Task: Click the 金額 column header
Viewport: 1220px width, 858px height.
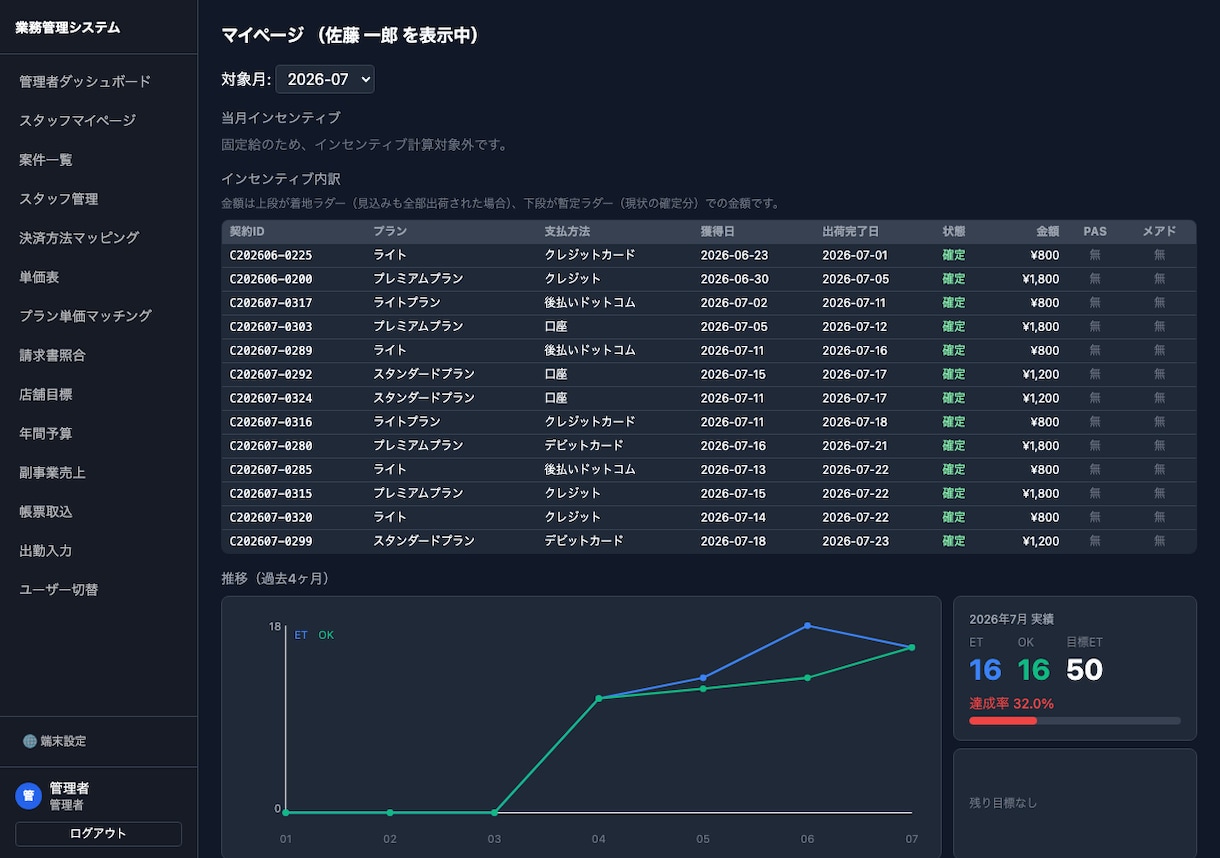Action: coord(1047,231)
